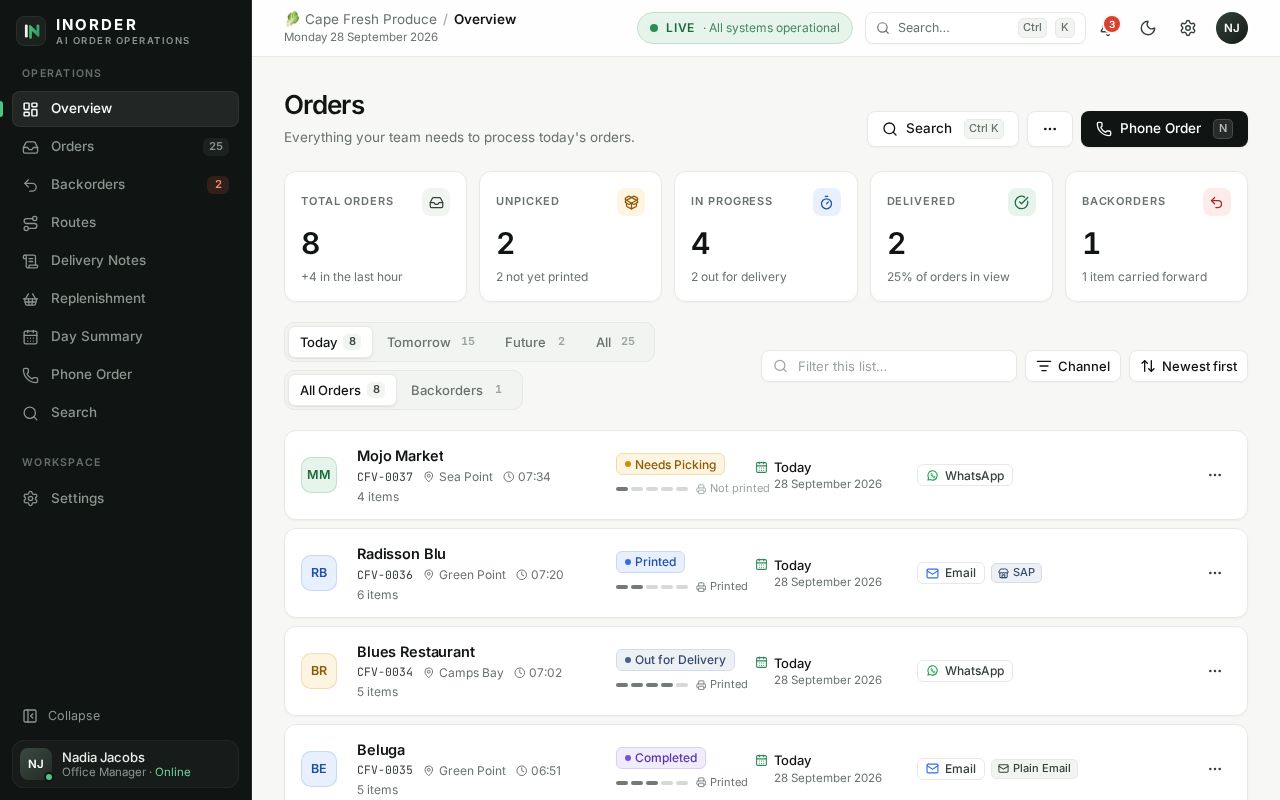Click Plain Email badge on Beluga order

1034,769
